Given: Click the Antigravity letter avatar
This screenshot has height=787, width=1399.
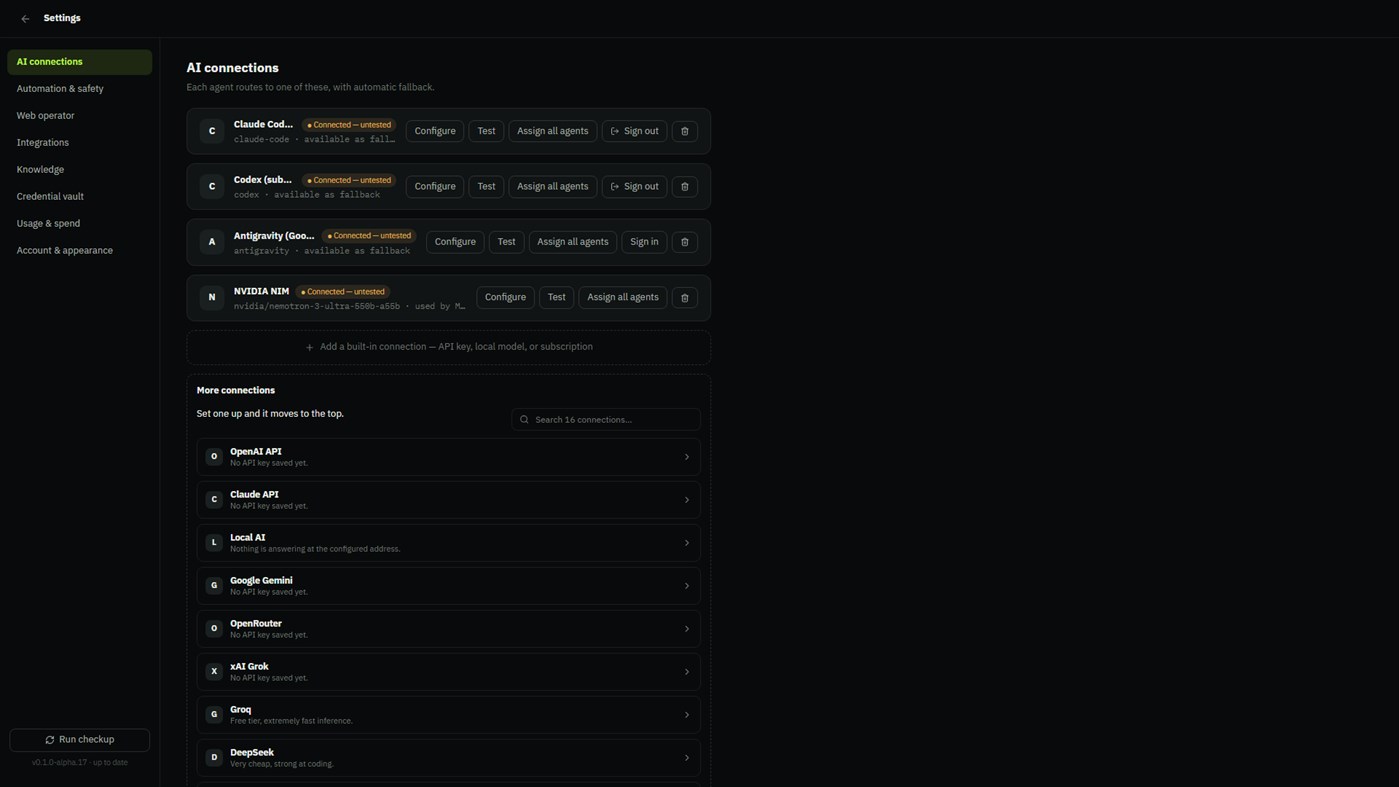Looking at the screenshot, I should point(212,242).
